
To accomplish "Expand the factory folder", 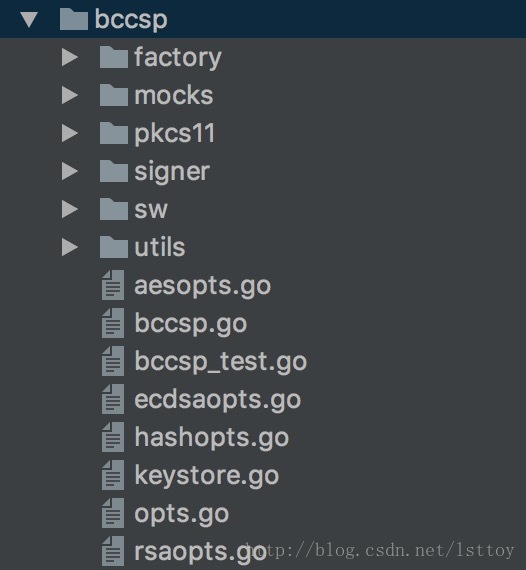I will tap(69, 57).
